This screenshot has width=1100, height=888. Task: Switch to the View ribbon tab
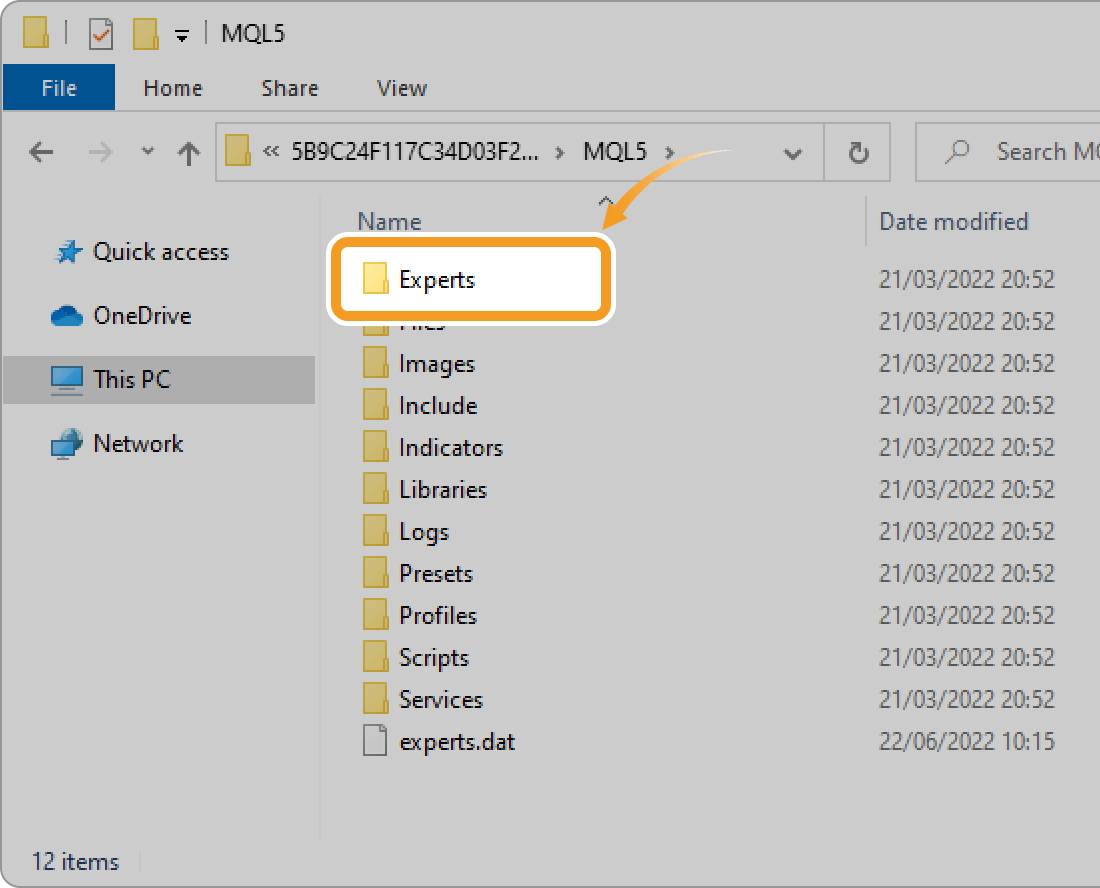[x=402, y=88]
